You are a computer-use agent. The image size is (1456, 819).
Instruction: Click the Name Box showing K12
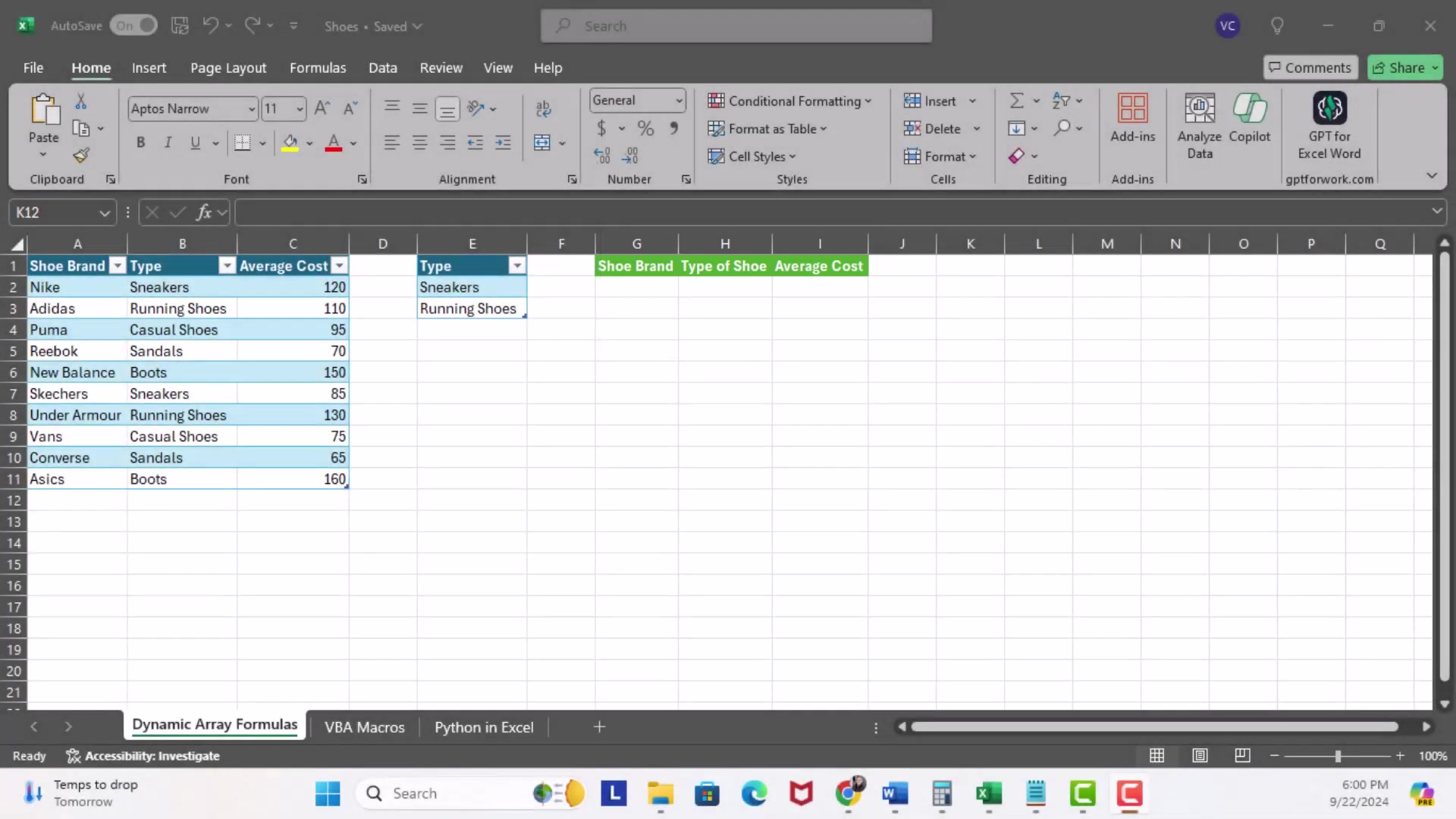click(62, 212)
